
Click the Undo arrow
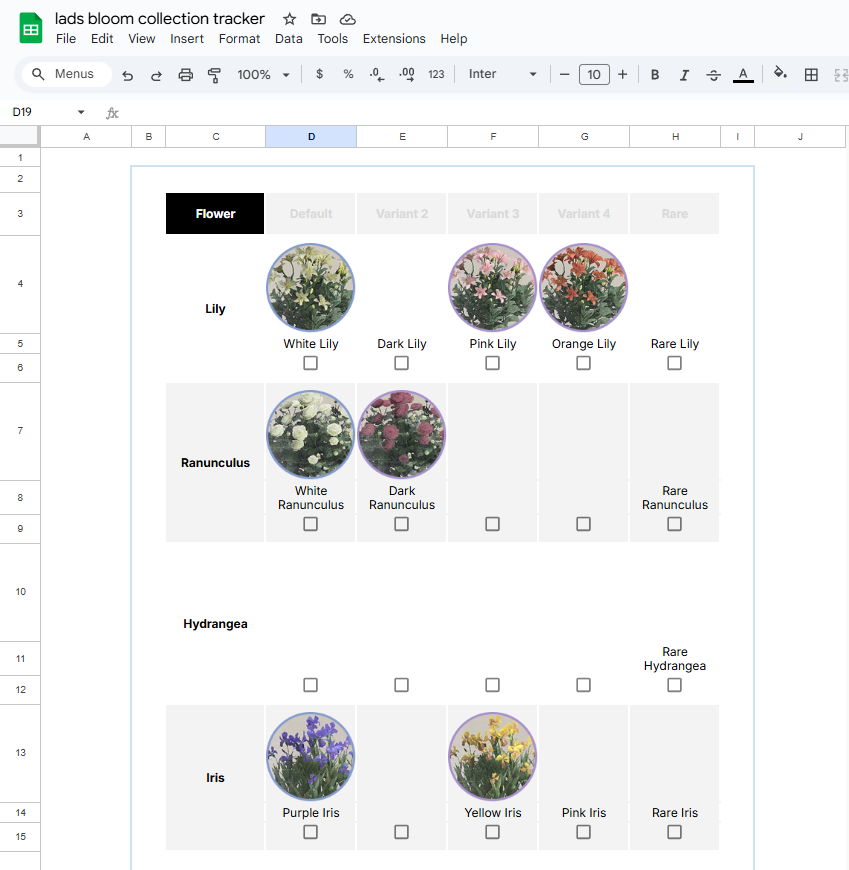click(128, 74)
